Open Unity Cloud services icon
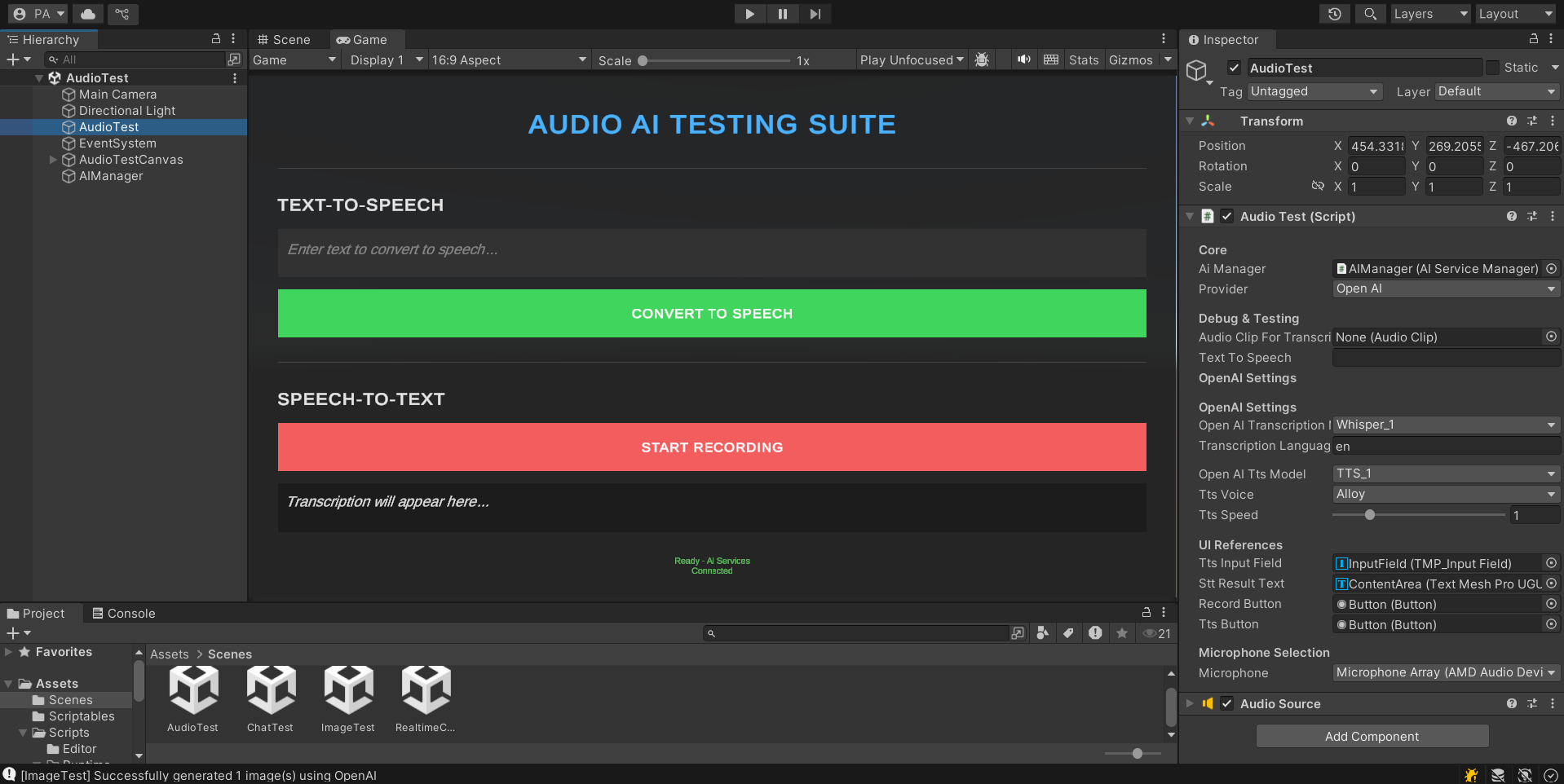This screenshot has height=784, width=1564. (x=88, y=14)
